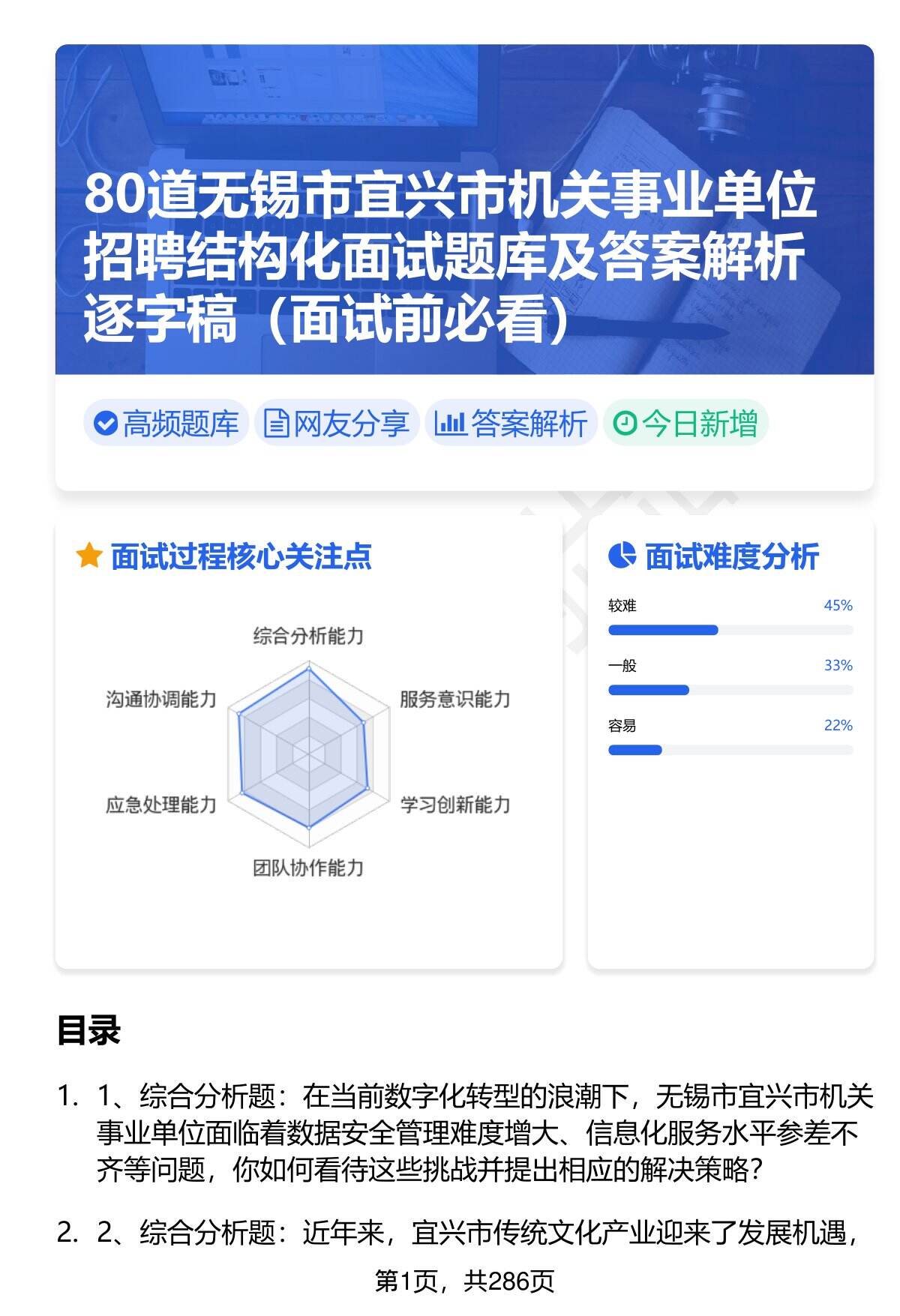Click the 目录 heading
The width and height of the screenshot is (900, 1316).
pyautogui.click(x=88, y=1030)
